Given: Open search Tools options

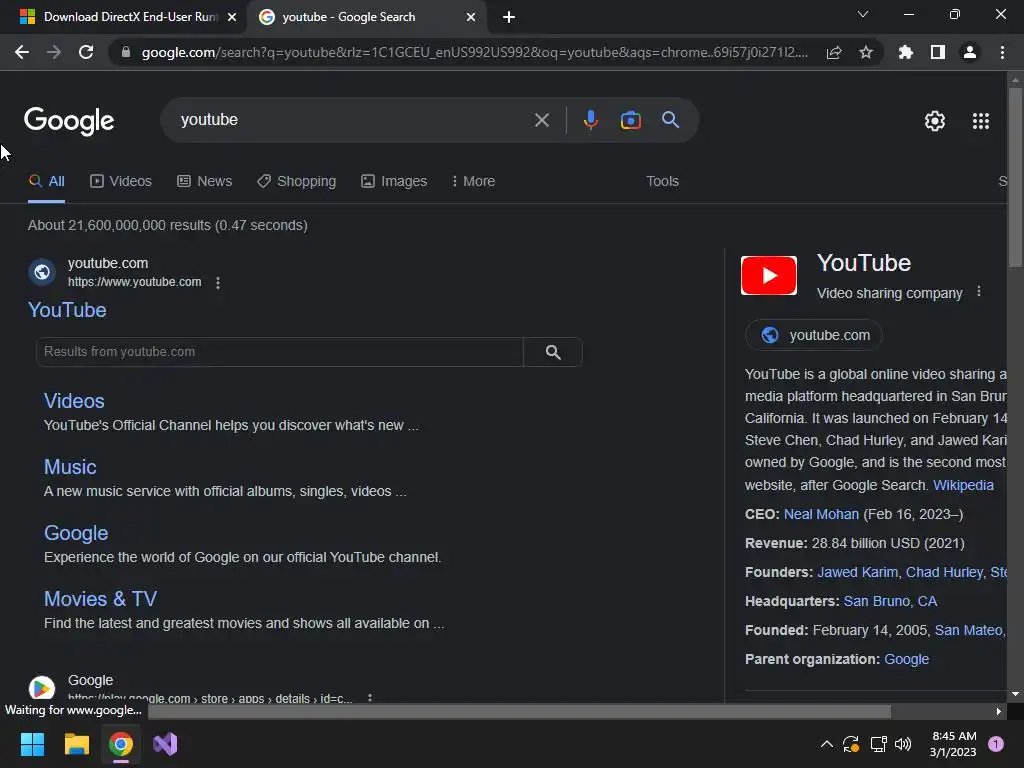Looking at the screenshot, I should click(x=662, y=181).
